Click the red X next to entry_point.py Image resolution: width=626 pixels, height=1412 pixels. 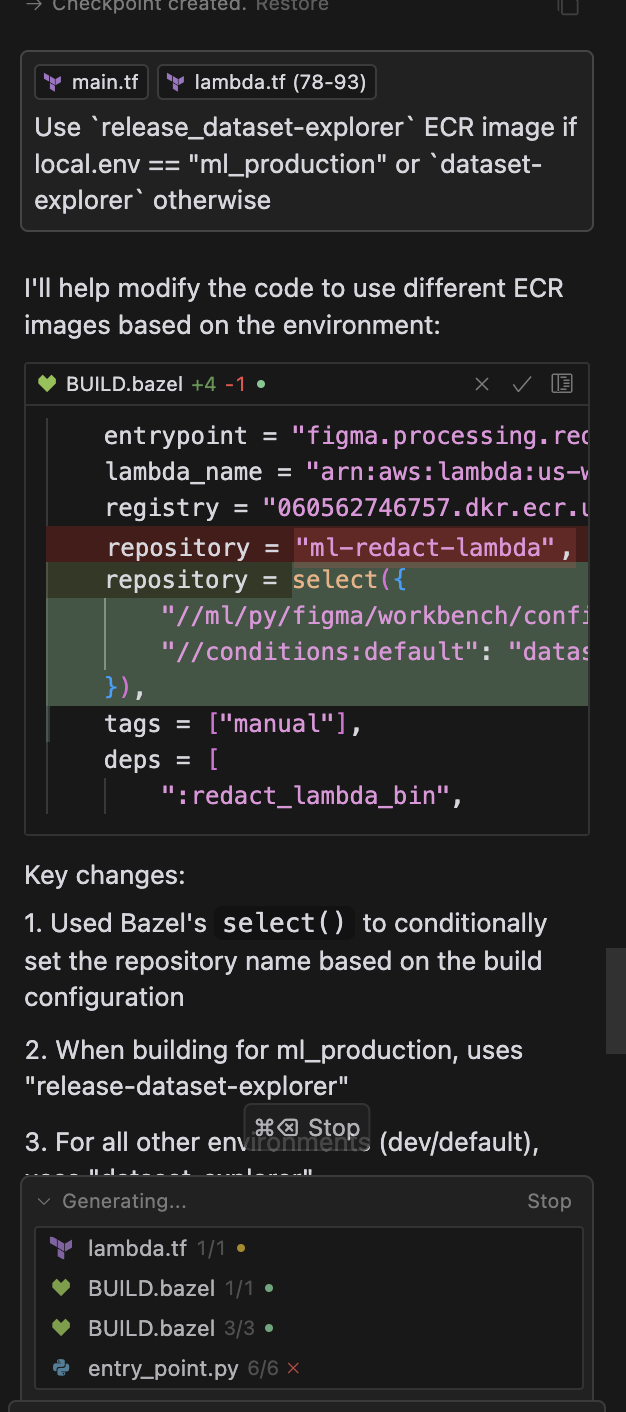click(x=293, y=1368)
